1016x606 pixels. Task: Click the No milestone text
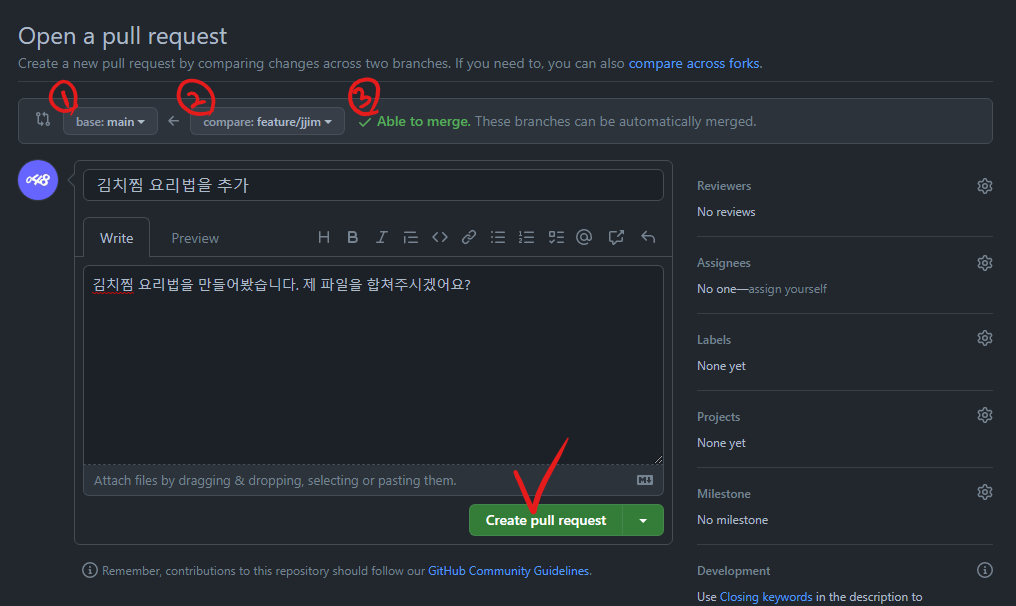(733, 520)
